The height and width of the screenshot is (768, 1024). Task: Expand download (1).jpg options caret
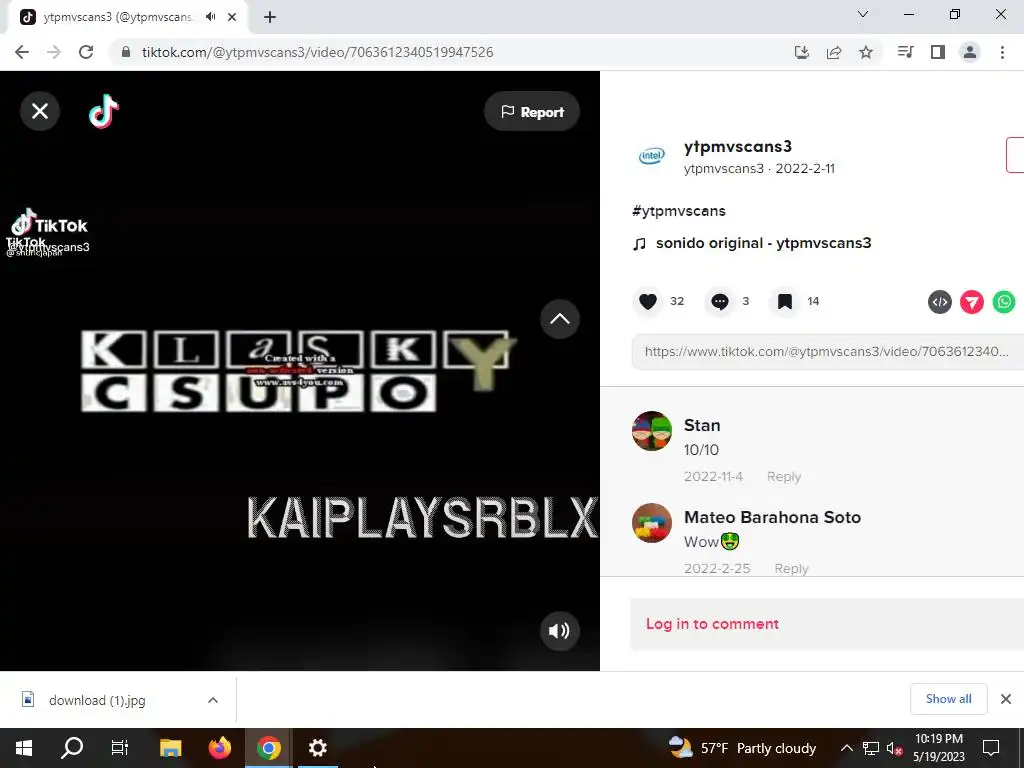point(213,700)
